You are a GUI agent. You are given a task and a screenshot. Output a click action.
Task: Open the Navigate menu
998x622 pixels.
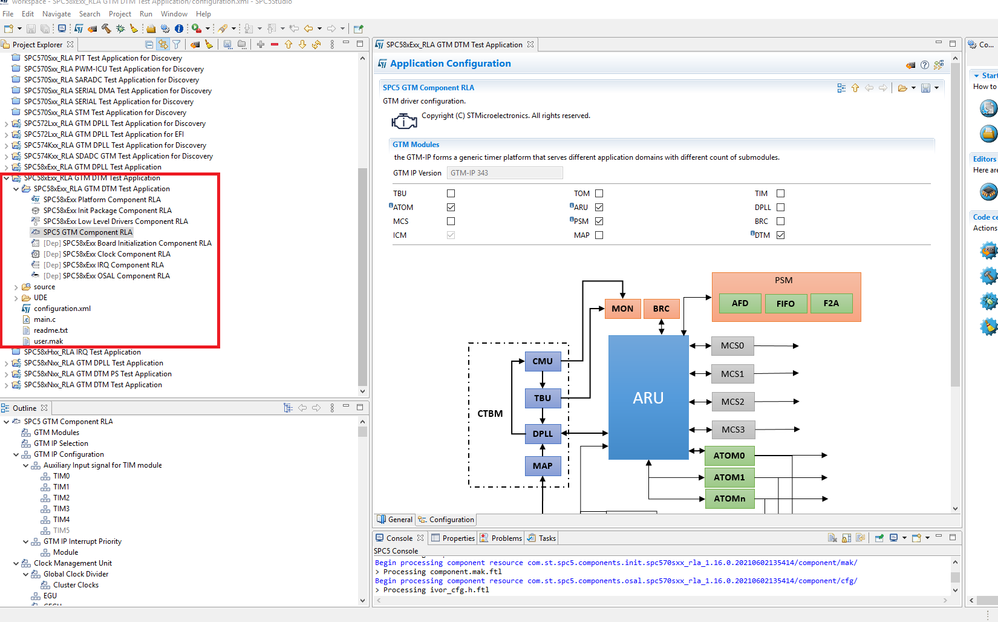pos(57,13)
